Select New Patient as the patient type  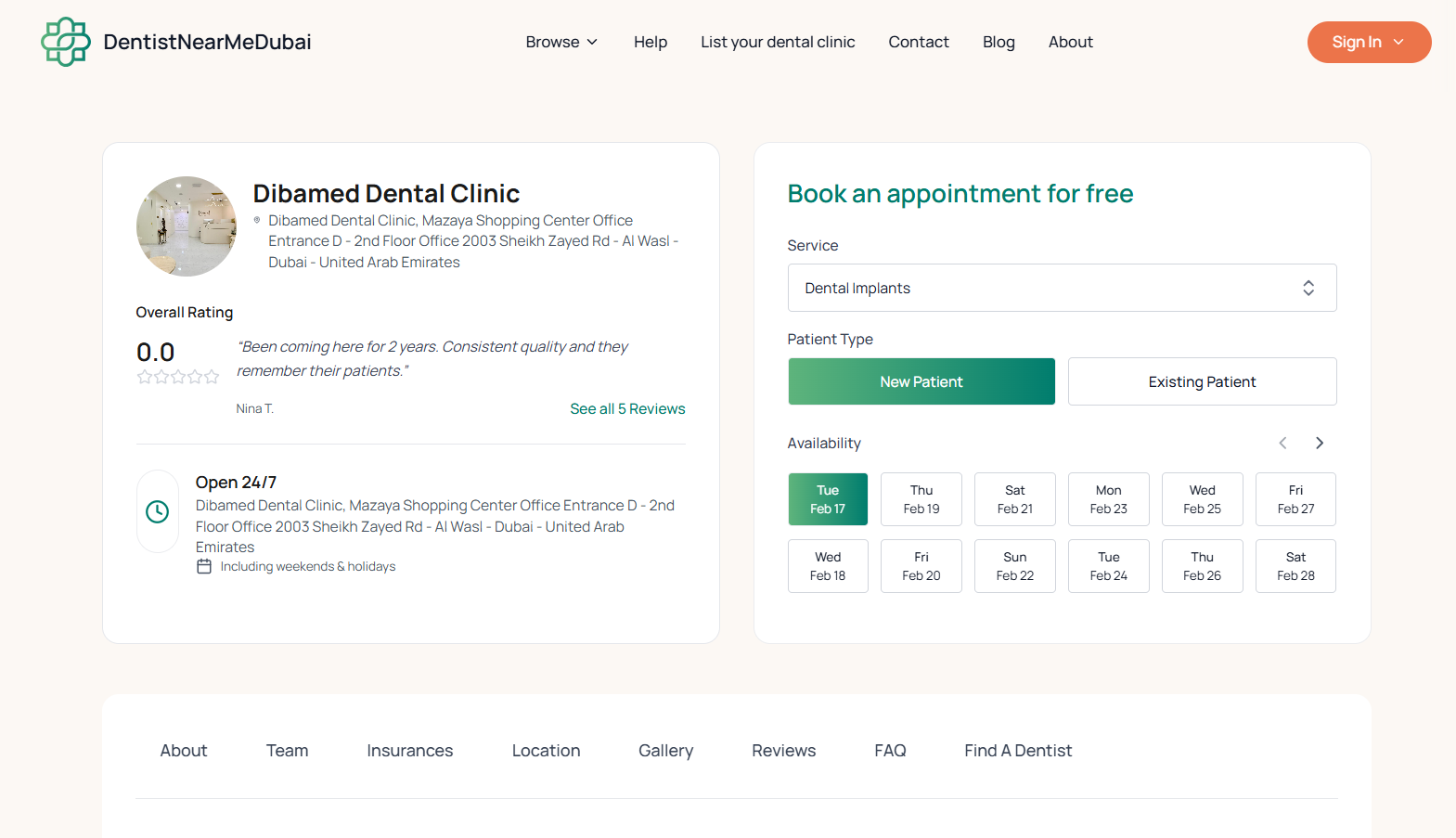(x=921, y=381)
